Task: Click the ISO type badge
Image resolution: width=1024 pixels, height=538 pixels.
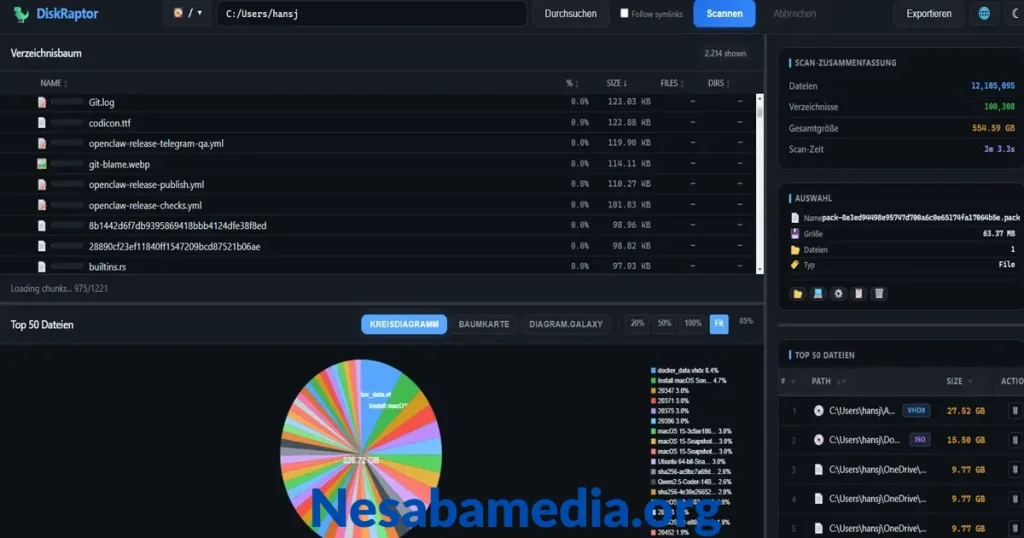Action: coord(920,439)
